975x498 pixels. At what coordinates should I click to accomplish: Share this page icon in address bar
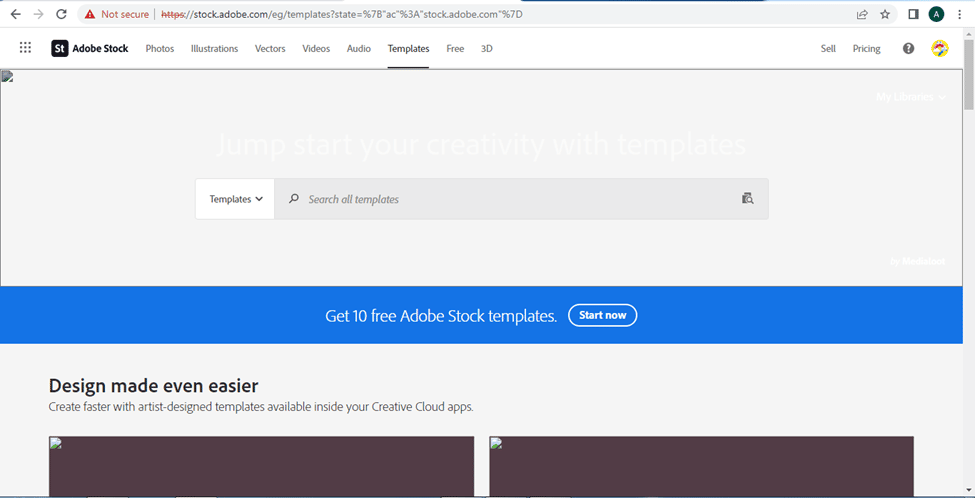pos(862,14)
